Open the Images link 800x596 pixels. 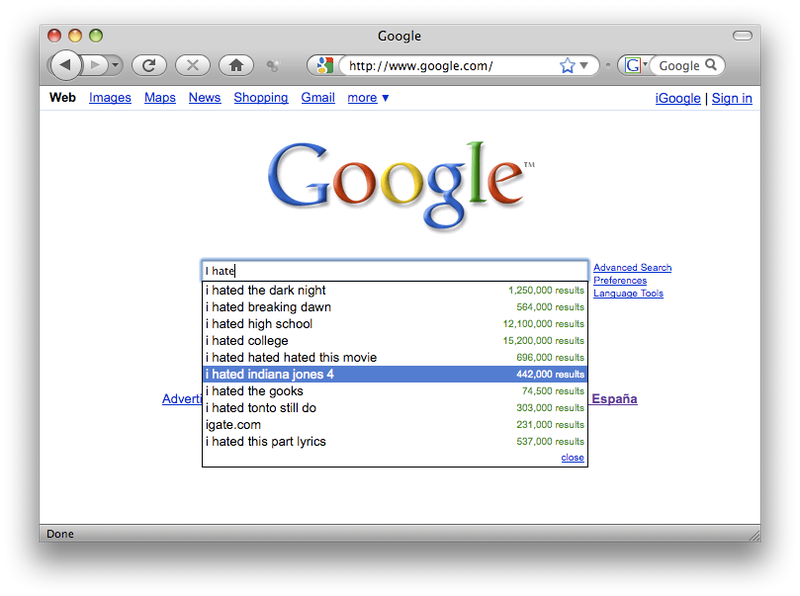110,97
